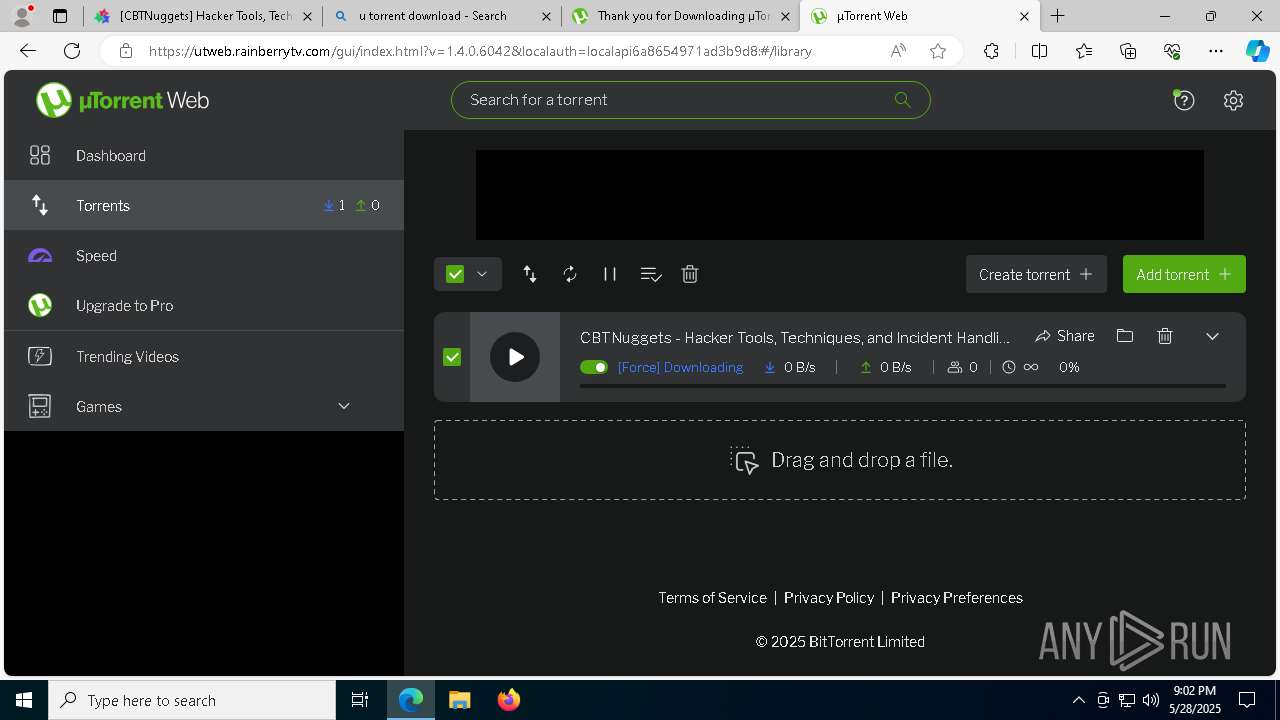Image resolution: width=1280 pixels, height=720 pixels.
Task: Click the CBT Nuggets torrent title
Action: pos(795,337)
